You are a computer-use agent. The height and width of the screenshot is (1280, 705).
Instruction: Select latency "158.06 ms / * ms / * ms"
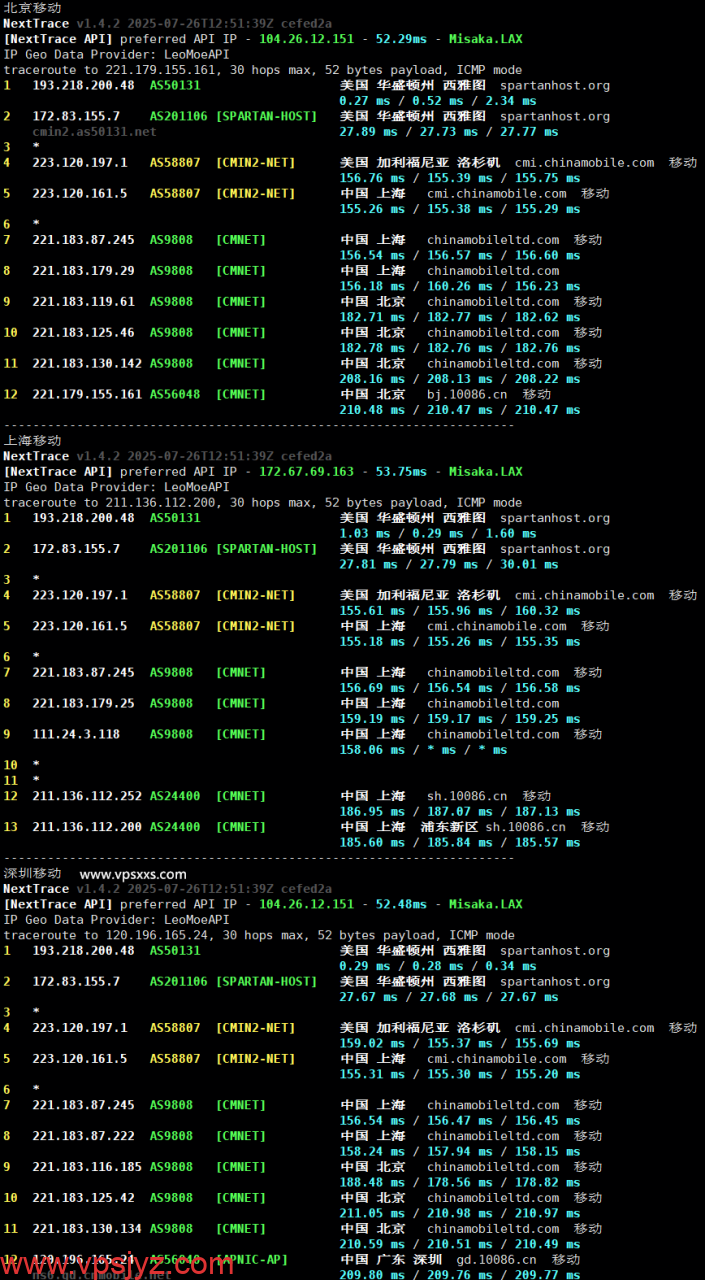423,749
